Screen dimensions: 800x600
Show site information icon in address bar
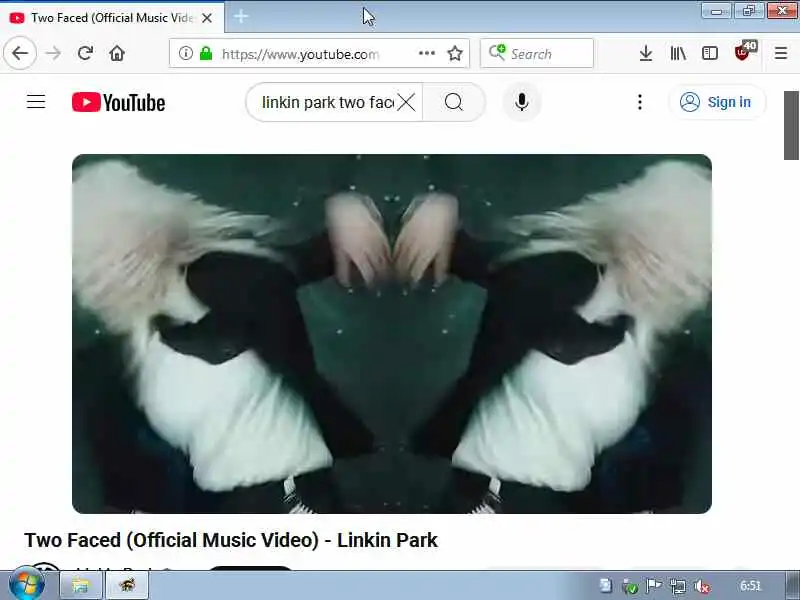186,53
